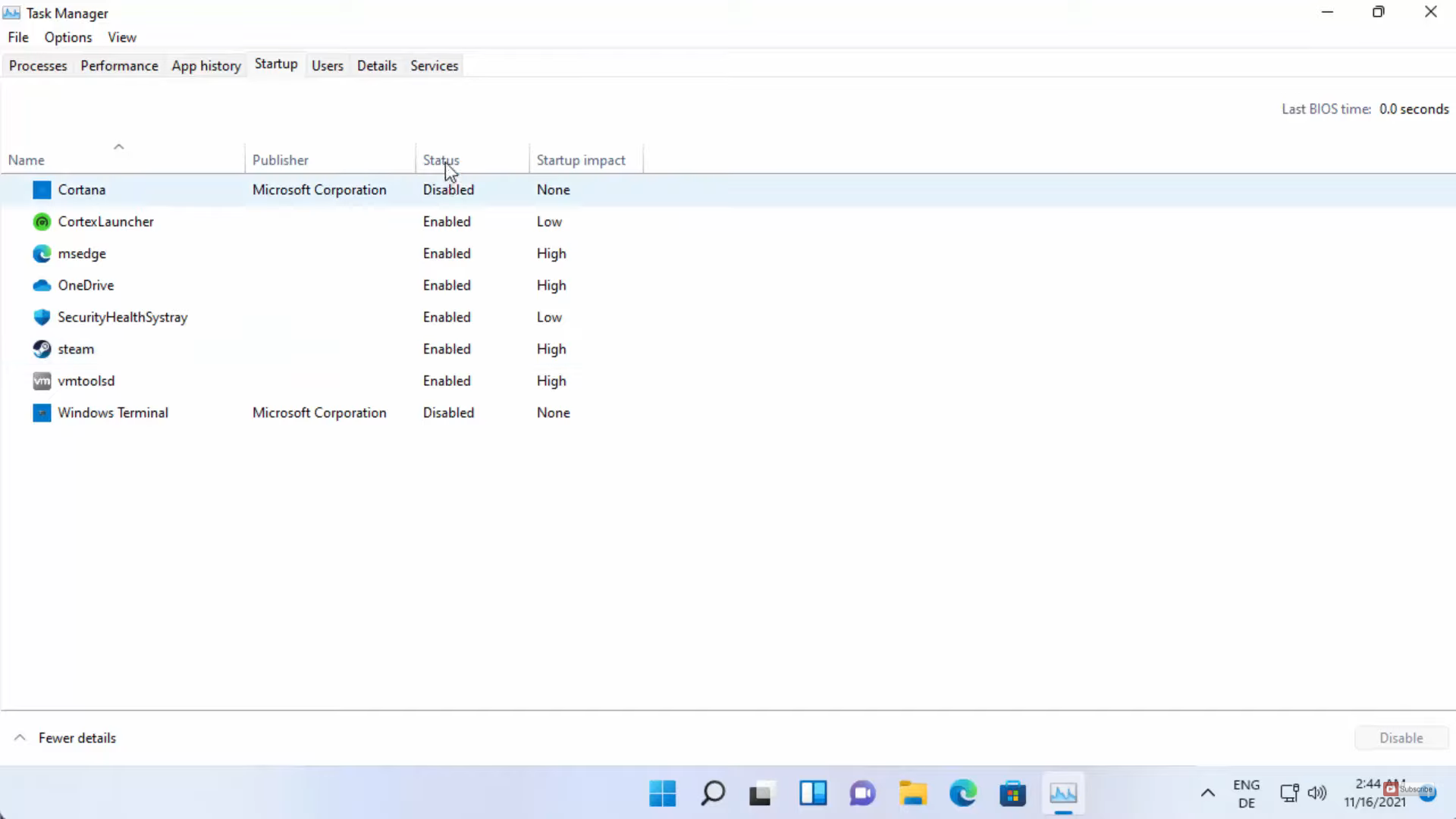Open the Options menu
Image resolution: width=1456 pixels, height=819 pixels.
pos(67,37)
